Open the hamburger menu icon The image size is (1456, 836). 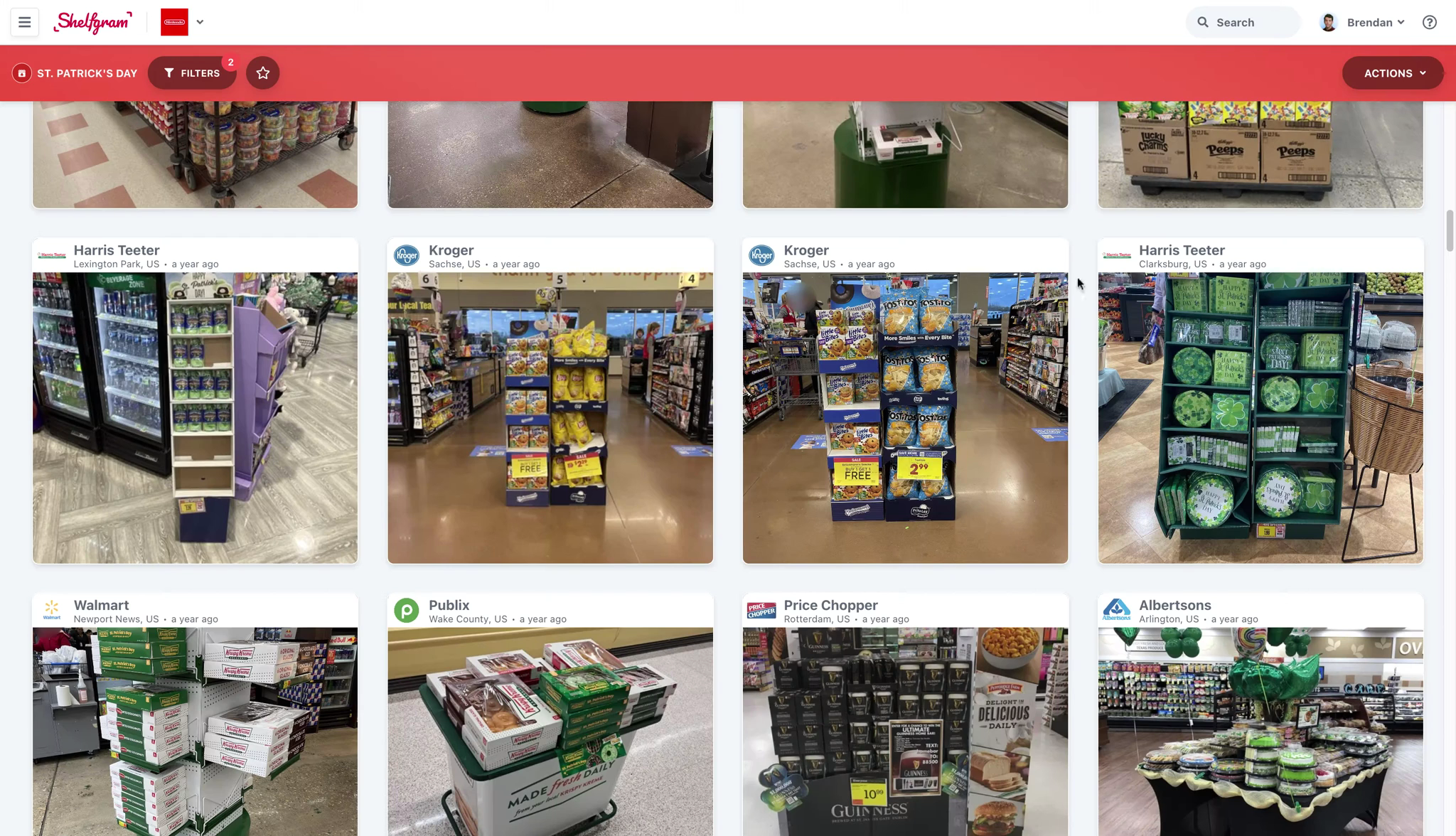pyautogui.click(x=25, y=22)
